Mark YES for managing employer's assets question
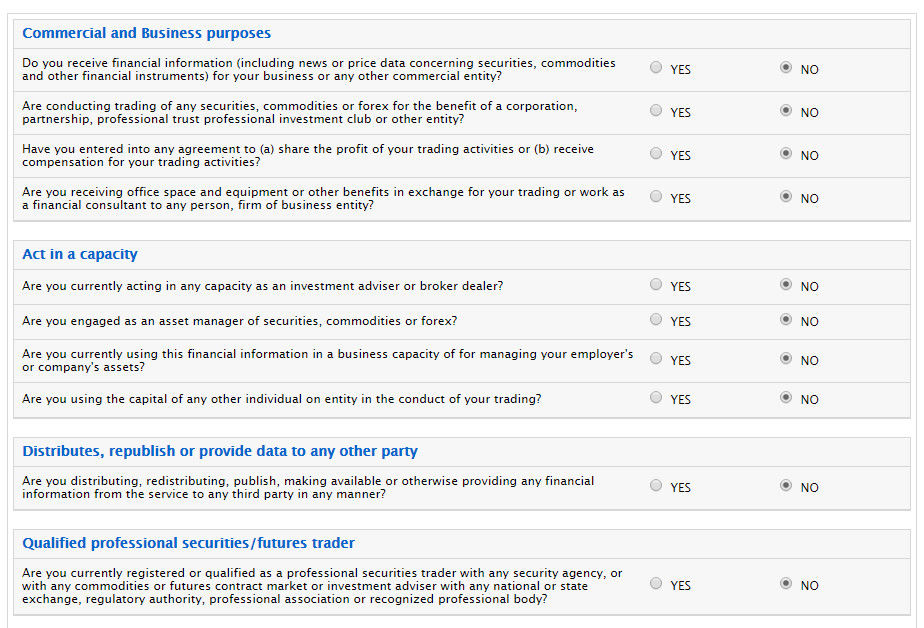924x628 pixels. [656, 359]
